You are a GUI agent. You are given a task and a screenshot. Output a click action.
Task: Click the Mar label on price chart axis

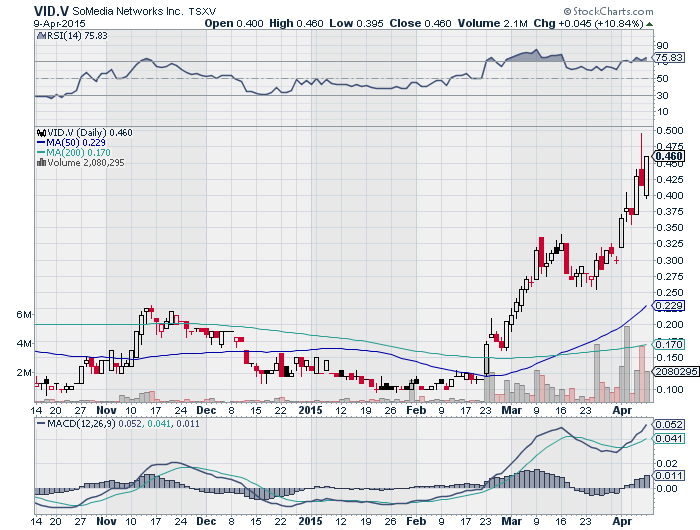(x=512, y=410)
